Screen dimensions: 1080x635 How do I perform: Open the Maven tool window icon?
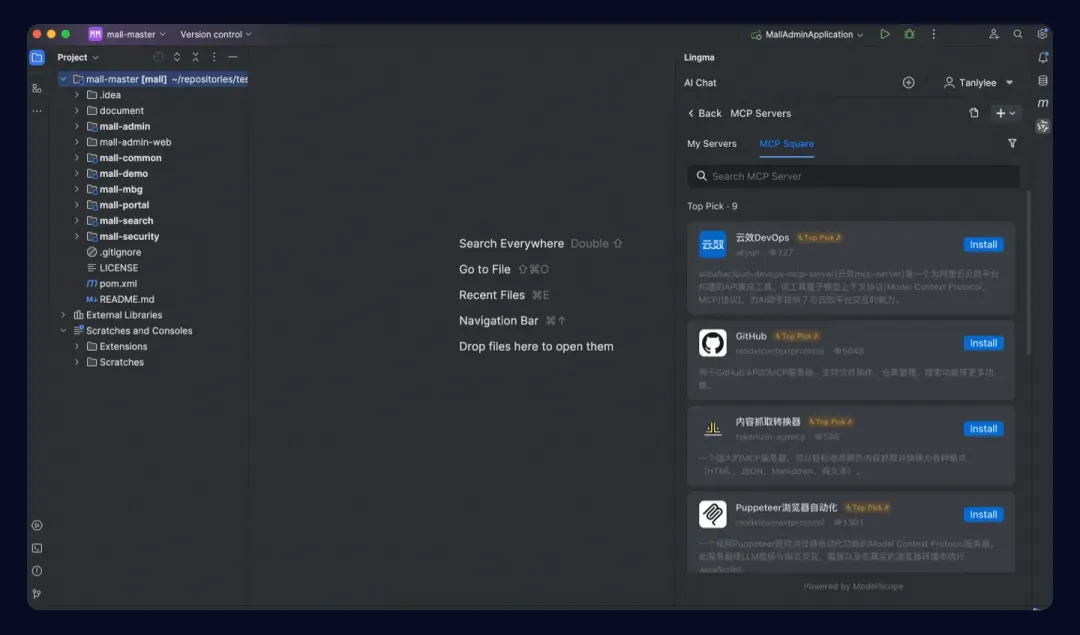(x=1043, y=103)
